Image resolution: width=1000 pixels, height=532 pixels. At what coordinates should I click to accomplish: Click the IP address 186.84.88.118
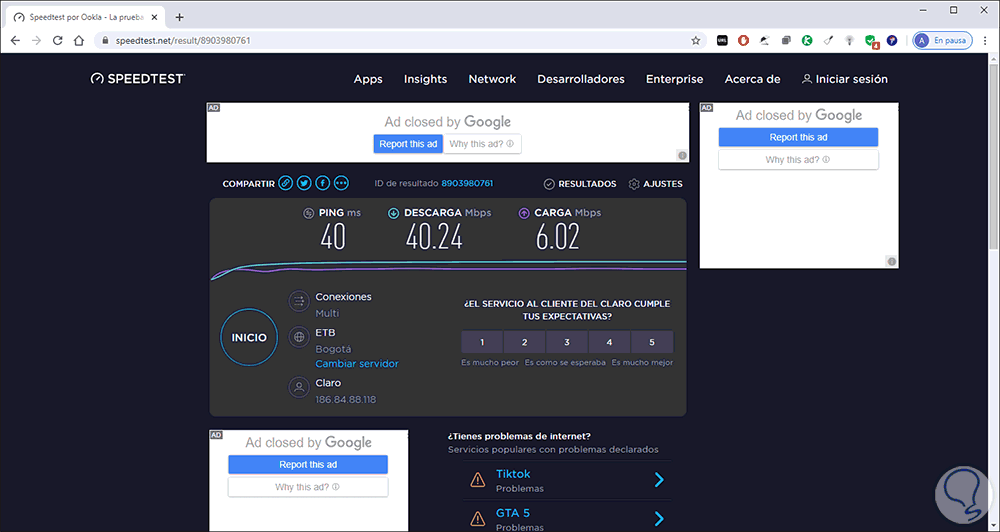point(346,399)
